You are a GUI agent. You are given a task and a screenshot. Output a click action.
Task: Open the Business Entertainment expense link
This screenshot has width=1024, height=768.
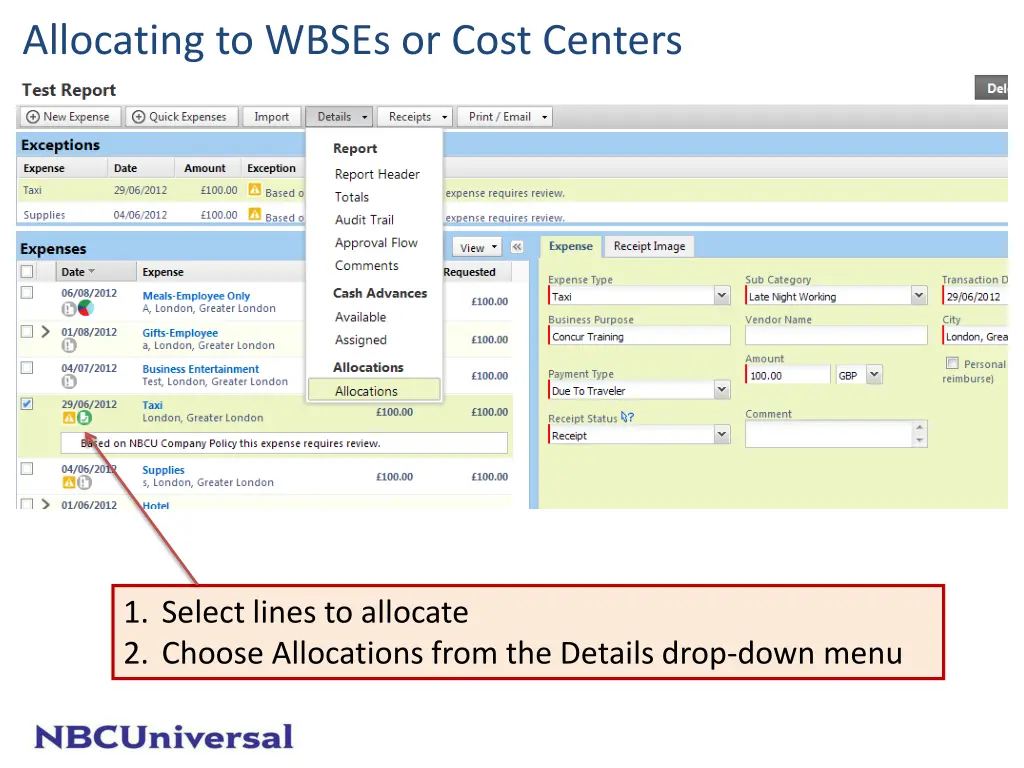point(200,369)
